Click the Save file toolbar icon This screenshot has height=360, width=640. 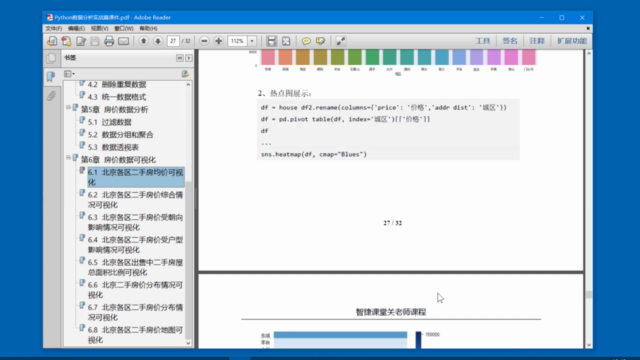pos(95,41)
